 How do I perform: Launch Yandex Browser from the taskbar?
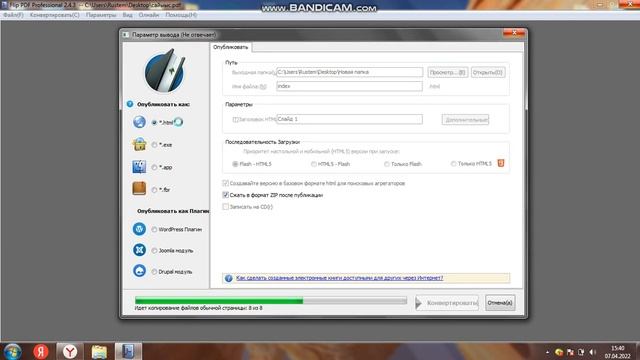tap(70, 351)
